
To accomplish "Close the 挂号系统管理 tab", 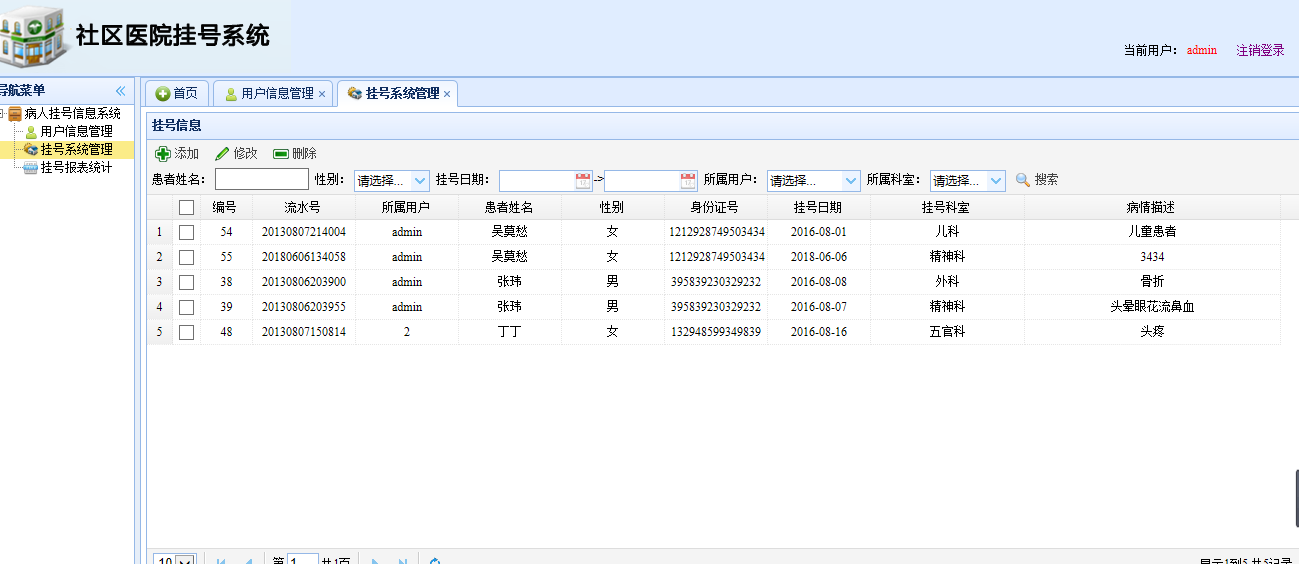I will coord(447,94).
